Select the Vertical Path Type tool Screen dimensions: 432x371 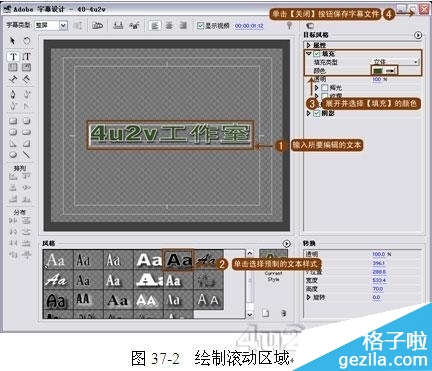[x=26, y=79]
